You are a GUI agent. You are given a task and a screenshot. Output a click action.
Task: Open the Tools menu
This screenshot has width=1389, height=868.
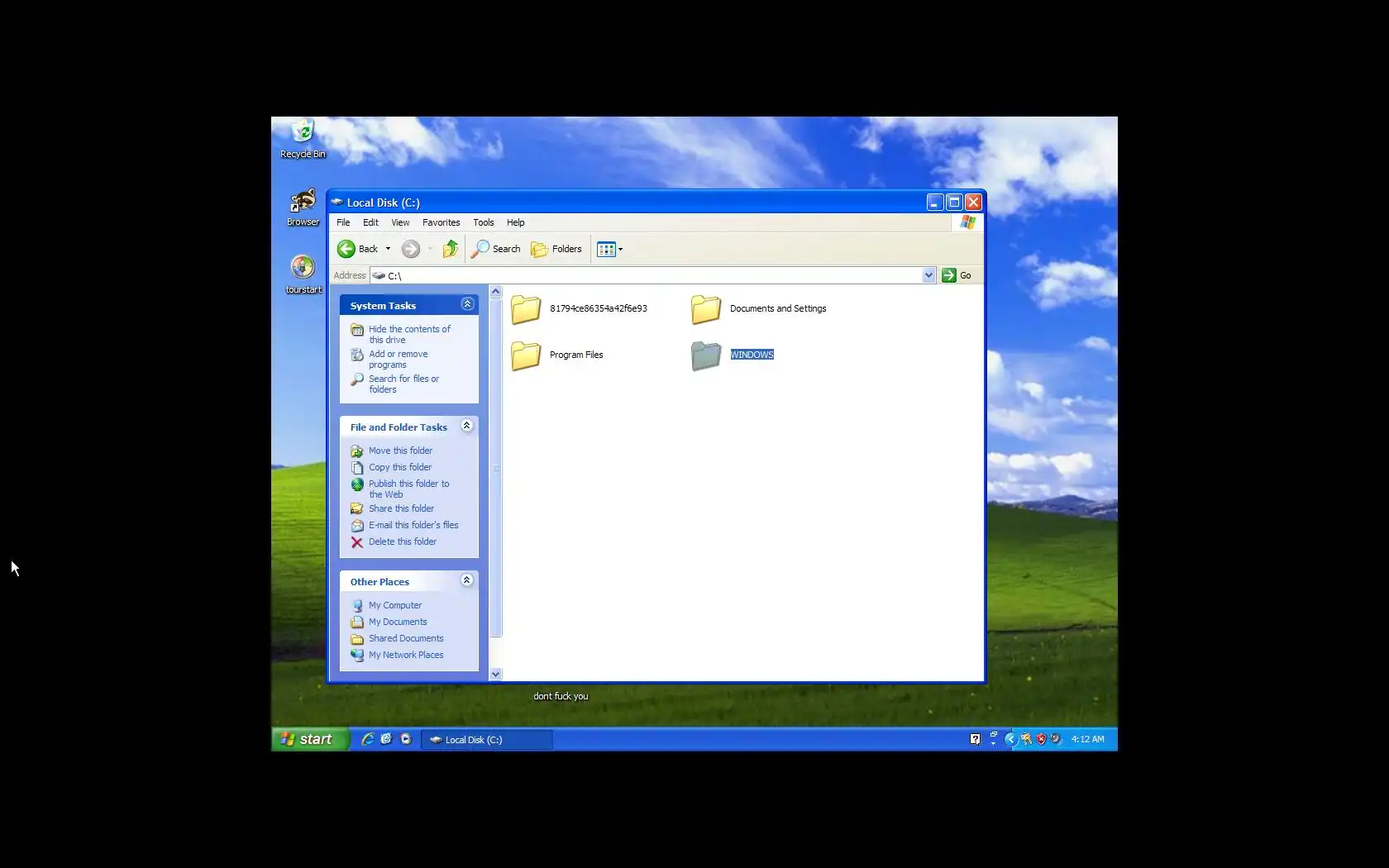484,222
